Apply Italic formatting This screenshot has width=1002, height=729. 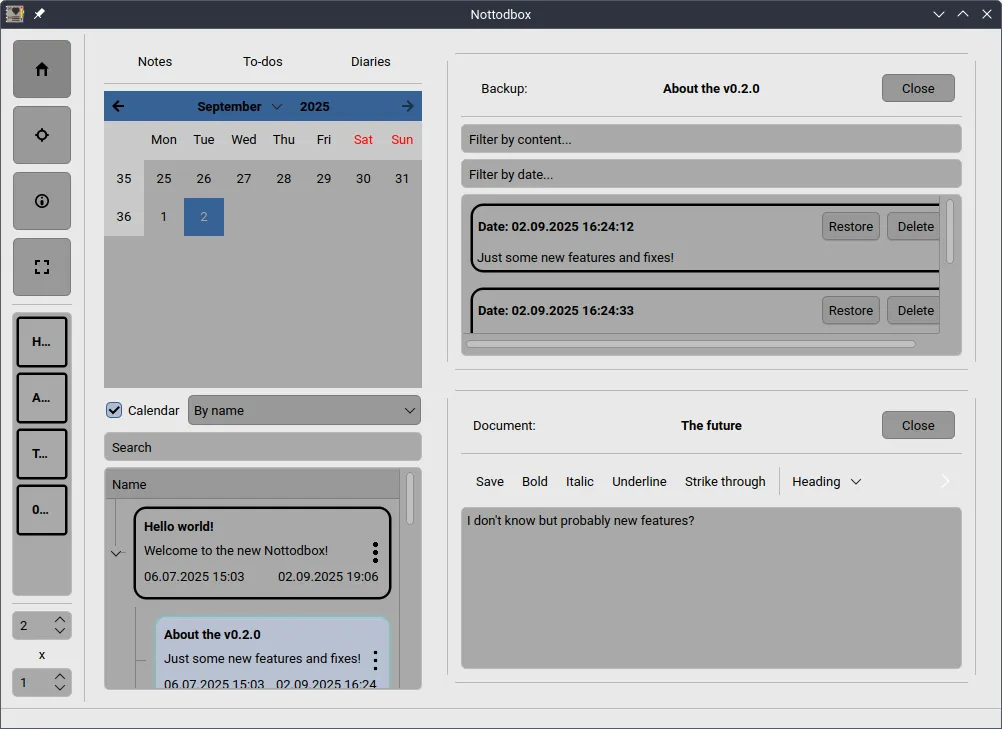click(580, 482)
